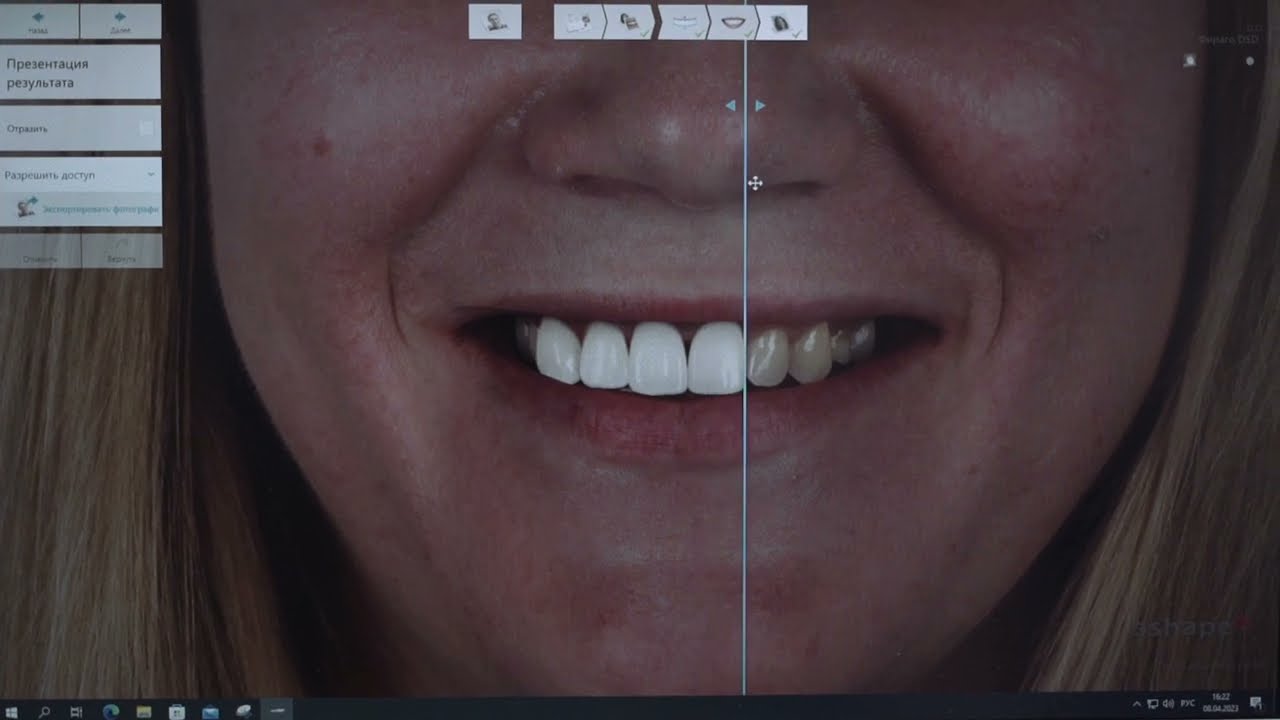Screen dimensions: 1280x720
Task: Advance with the Далее arrow button
Action: (x=120, y=21)
